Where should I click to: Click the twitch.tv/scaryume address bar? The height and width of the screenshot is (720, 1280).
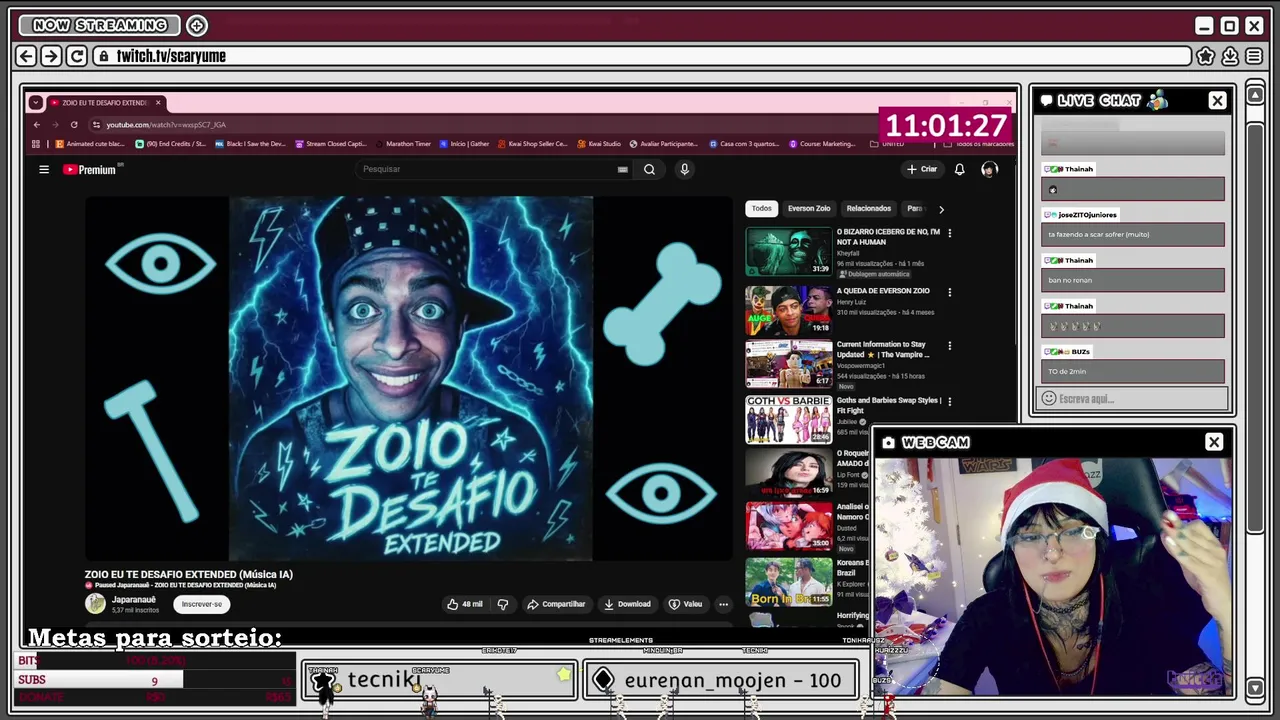pyautogui.click(x=643, y=56)
